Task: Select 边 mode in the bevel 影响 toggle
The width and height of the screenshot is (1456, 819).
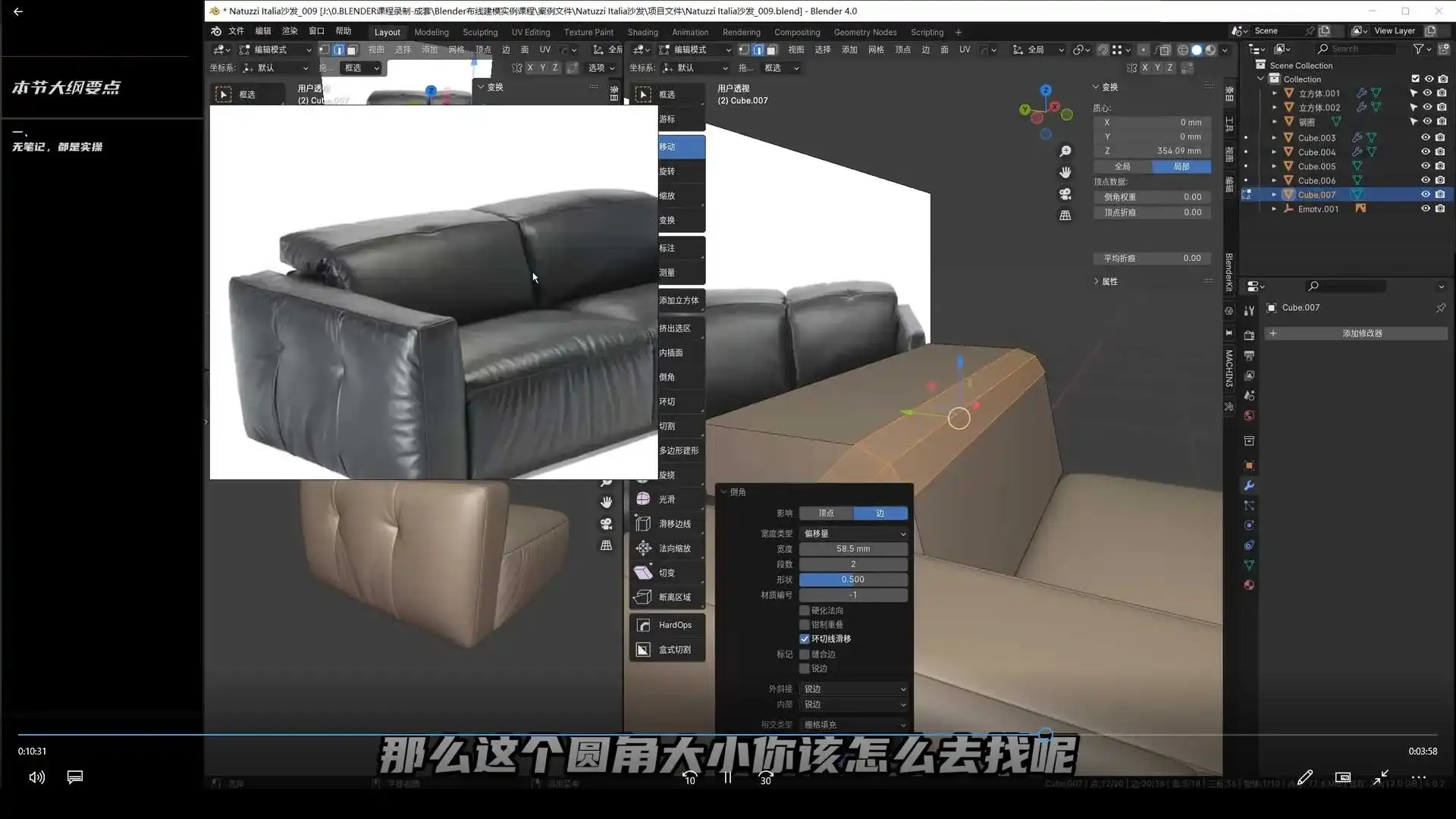Action: [x=880, y=513]
